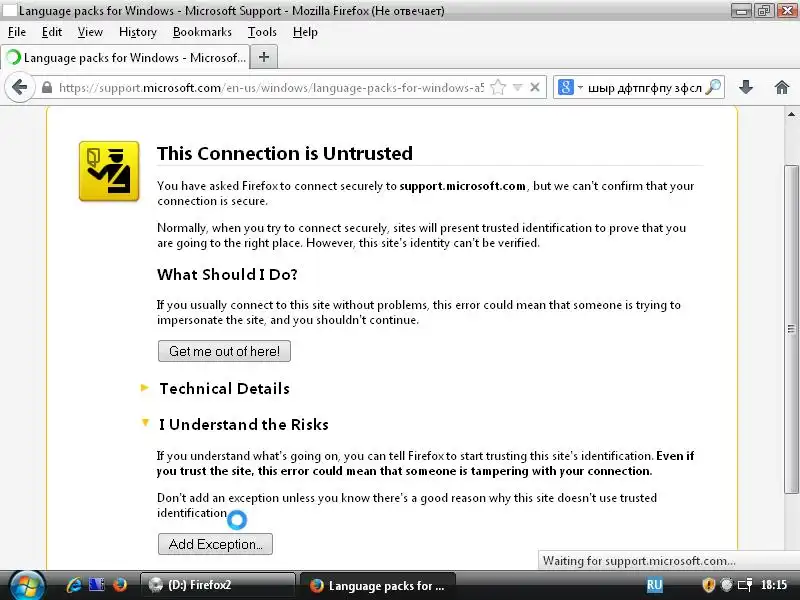
Task: Open the File menu
Action: coord(17,32)
